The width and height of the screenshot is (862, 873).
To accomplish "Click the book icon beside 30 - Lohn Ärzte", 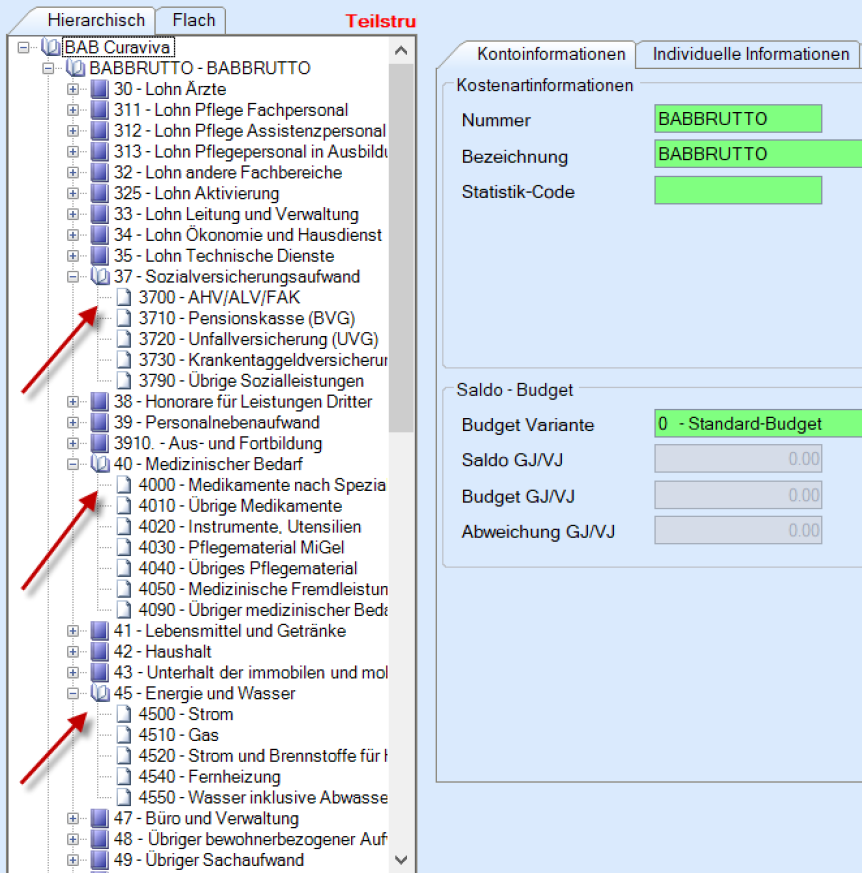I will 100,89.
